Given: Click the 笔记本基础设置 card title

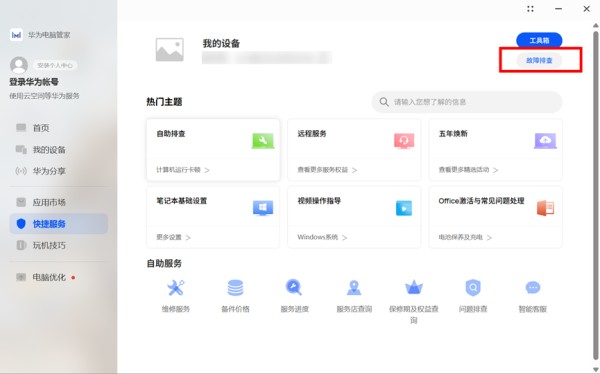Looking at the screenshot, I should click(182, 201).
